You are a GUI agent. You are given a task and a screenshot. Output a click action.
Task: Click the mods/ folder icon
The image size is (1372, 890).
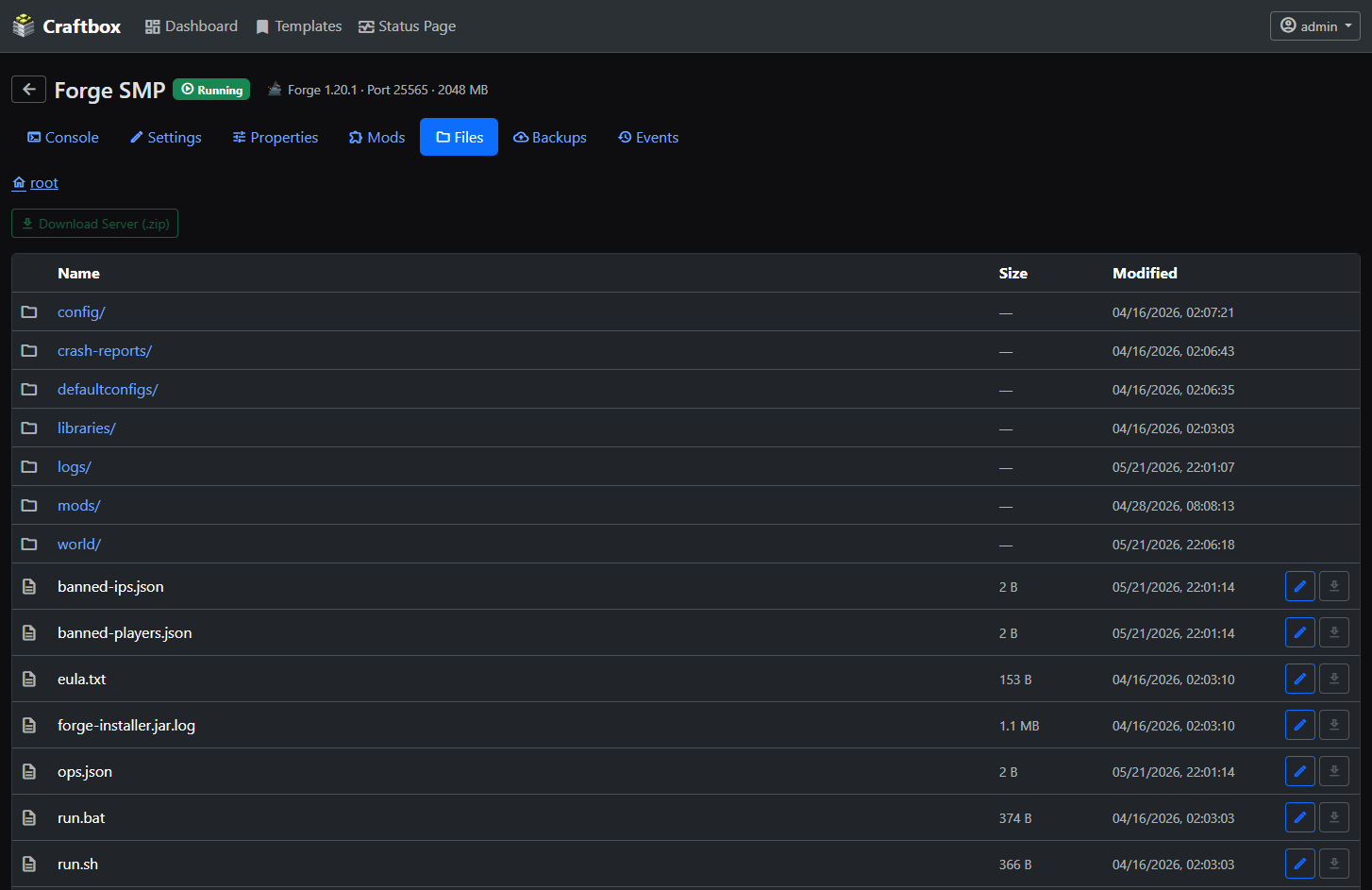pos(29,505)
